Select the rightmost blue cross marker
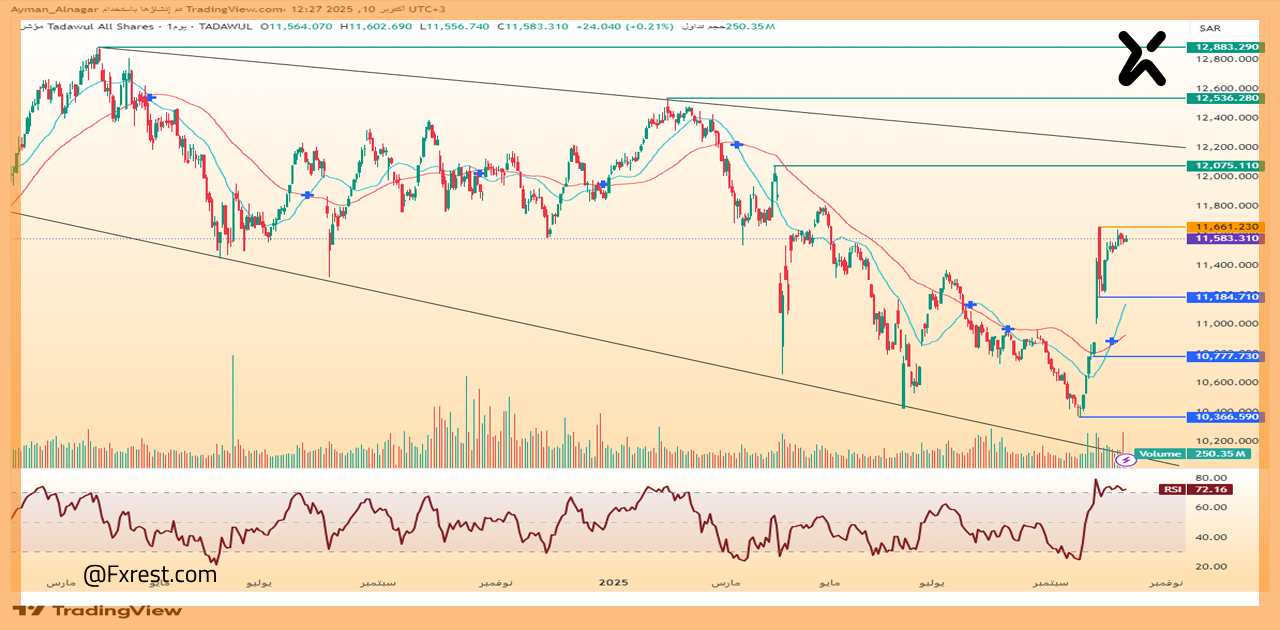The height and width of the screenshot is (630, 1280). (1111, 342)
